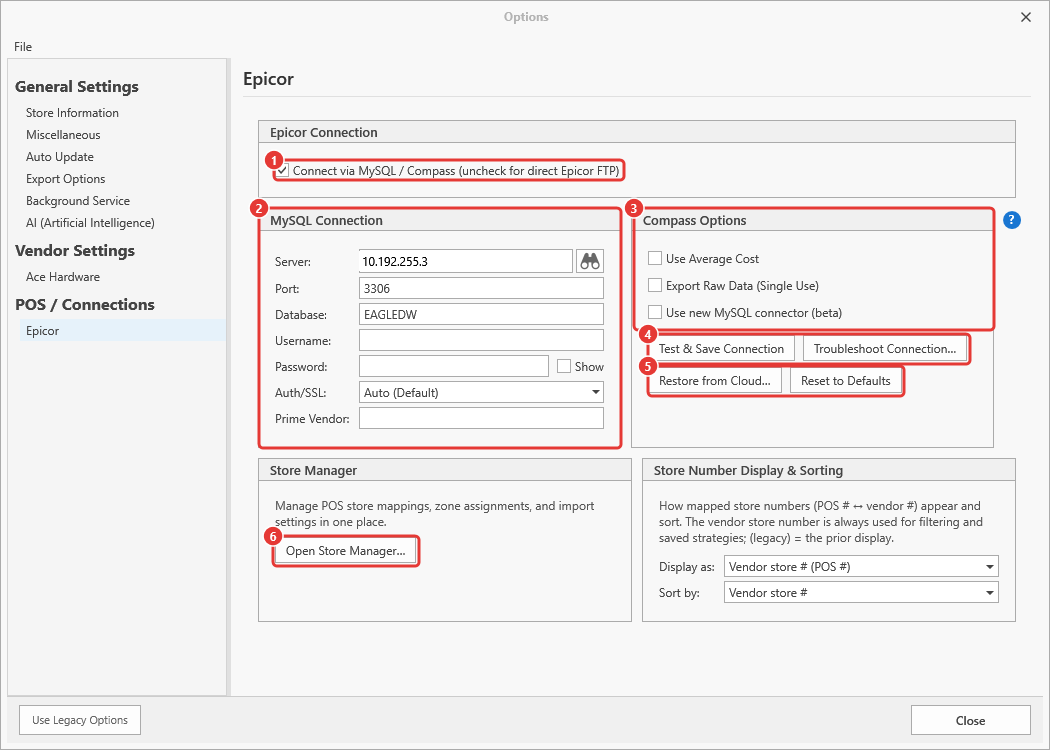Click the POS / Connections heading

pyautogui.click(x=85, y=305)
